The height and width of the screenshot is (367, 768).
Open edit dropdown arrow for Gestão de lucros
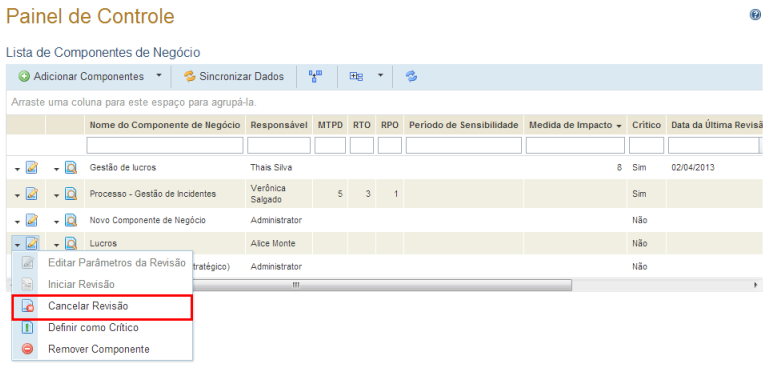(x=17, y=169)
